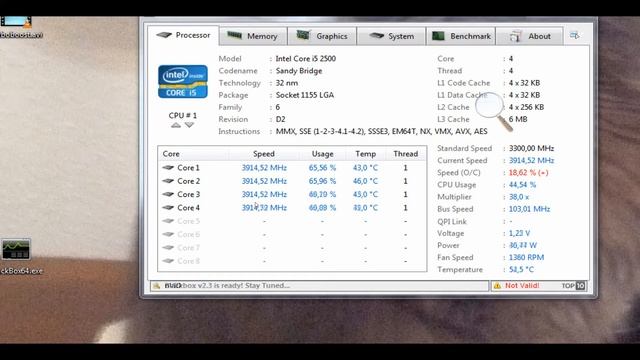Click Package value Socket 1155 LGA
The height and width of the screenshot is (360, 640).
(x=305, y=95)
